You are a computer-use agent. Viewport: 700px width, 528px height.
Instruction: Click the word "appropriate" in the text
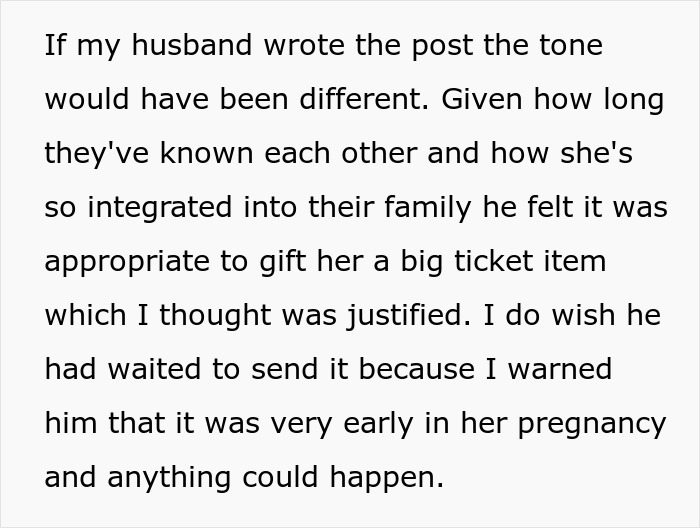click(127, 262)
